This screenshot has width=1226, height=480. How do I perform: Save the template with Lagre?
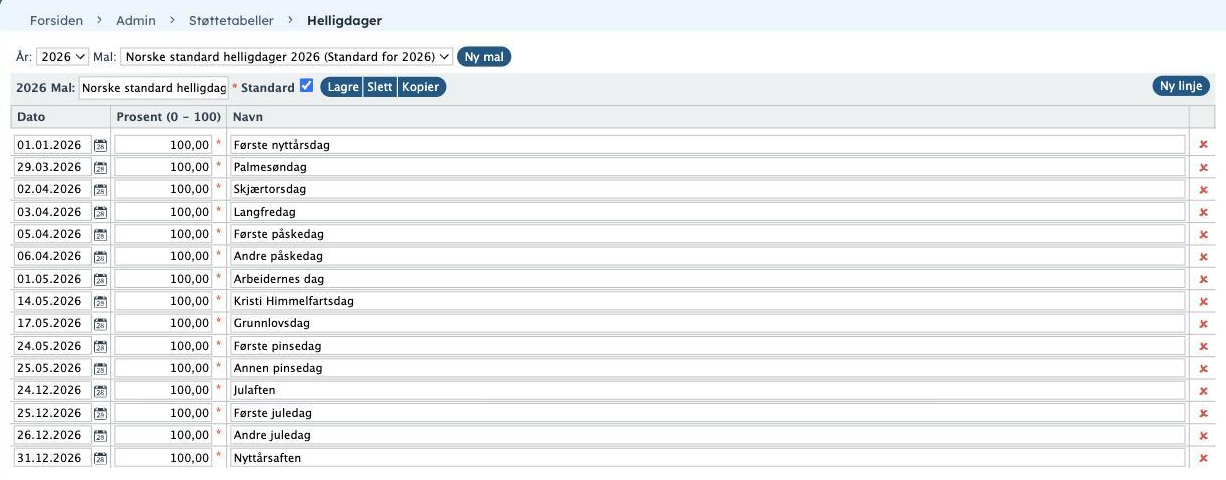tap(342, 87)
